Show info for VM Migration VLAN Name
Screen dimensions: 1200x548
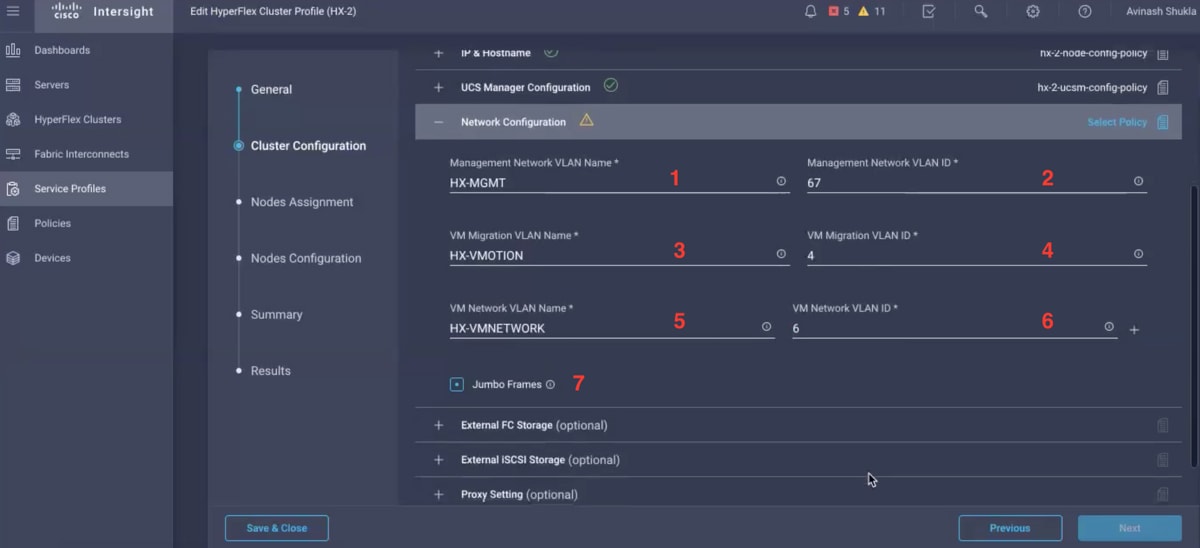pyautogui.click(x=781, y=254)
